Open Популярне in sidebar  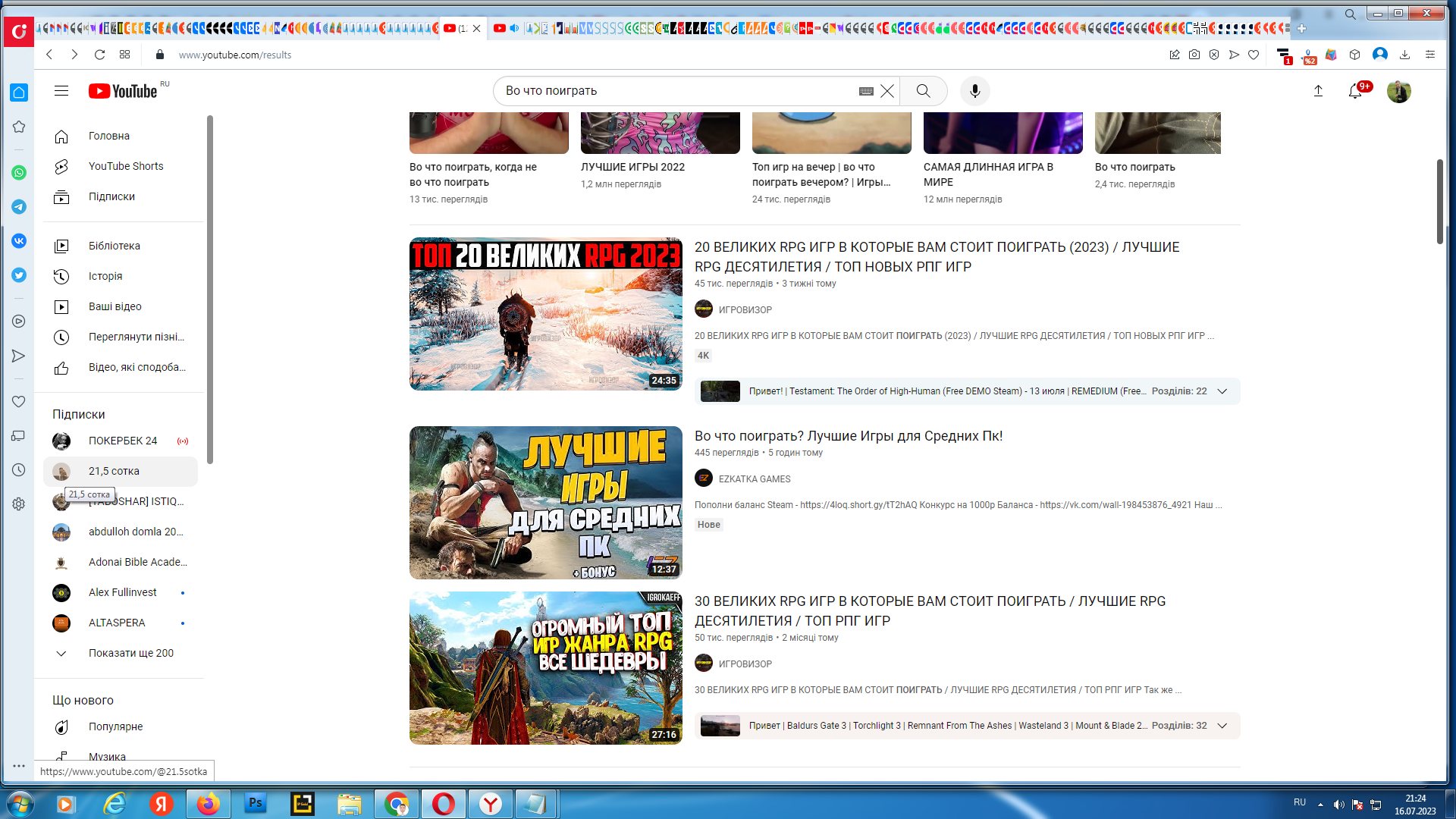(121, 726)
